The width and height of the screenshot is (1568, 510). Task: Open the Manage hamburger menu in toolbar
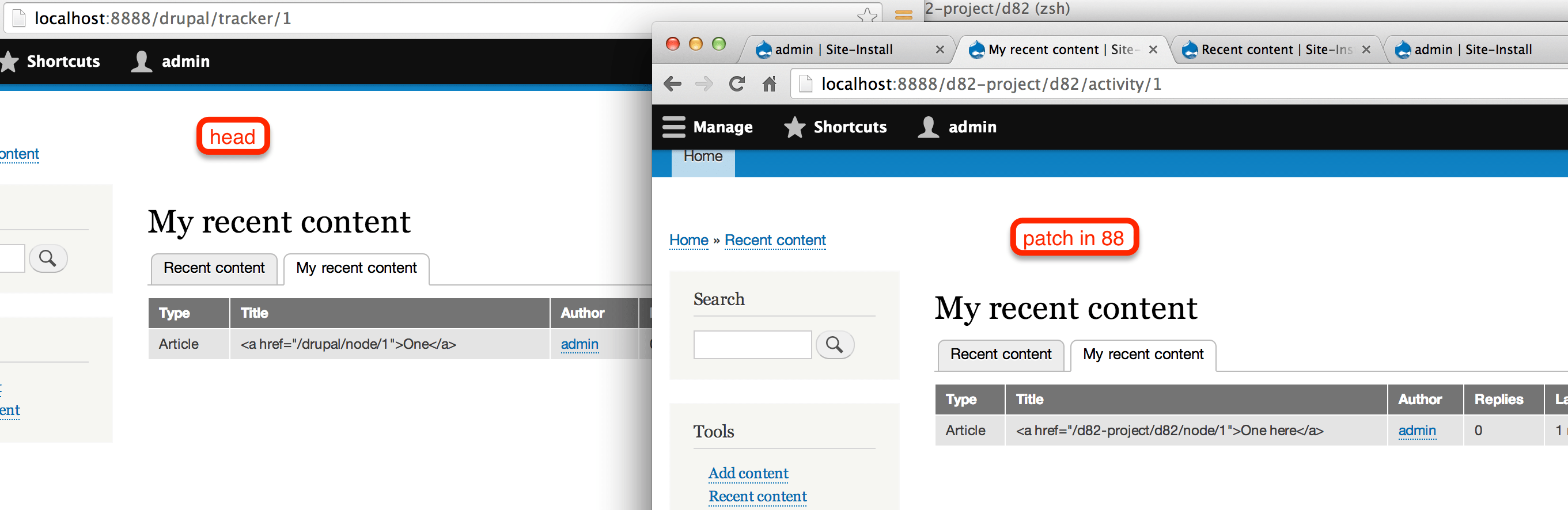[x=708, y=127]
